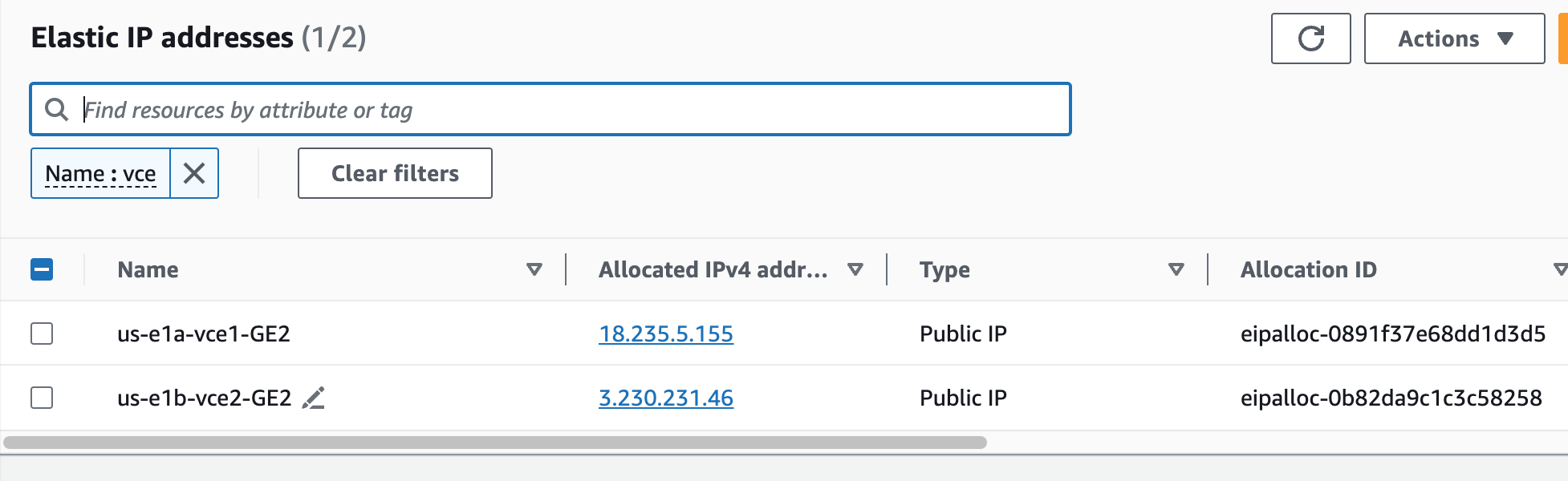Open the 3.230.231.46 address link
Viewport: 1568px width, 481px height.
tap(666, 398)
